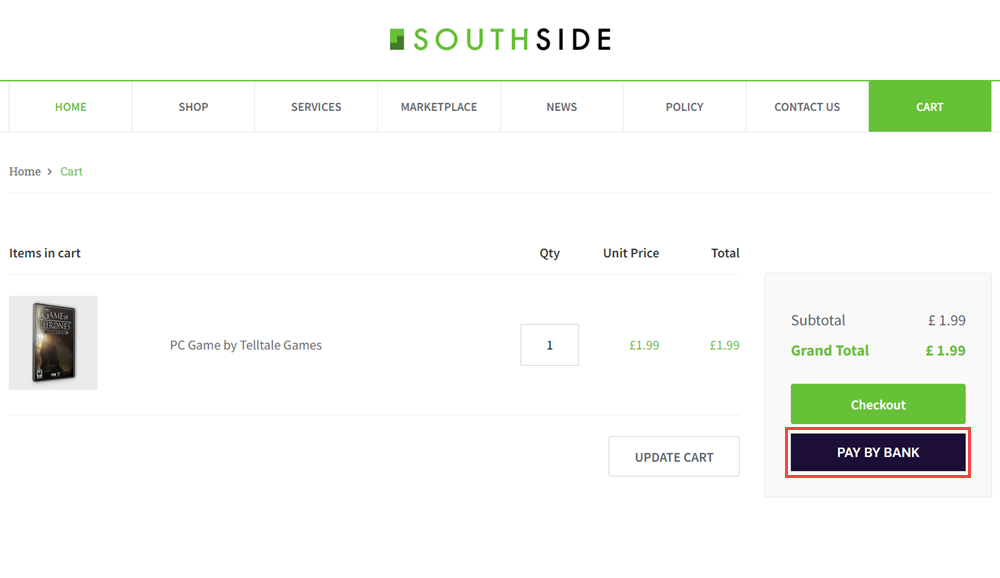The height and width of the screenshot is (578, 1000).
Task: Focus the quantity input field
Action: coord(549,345)
